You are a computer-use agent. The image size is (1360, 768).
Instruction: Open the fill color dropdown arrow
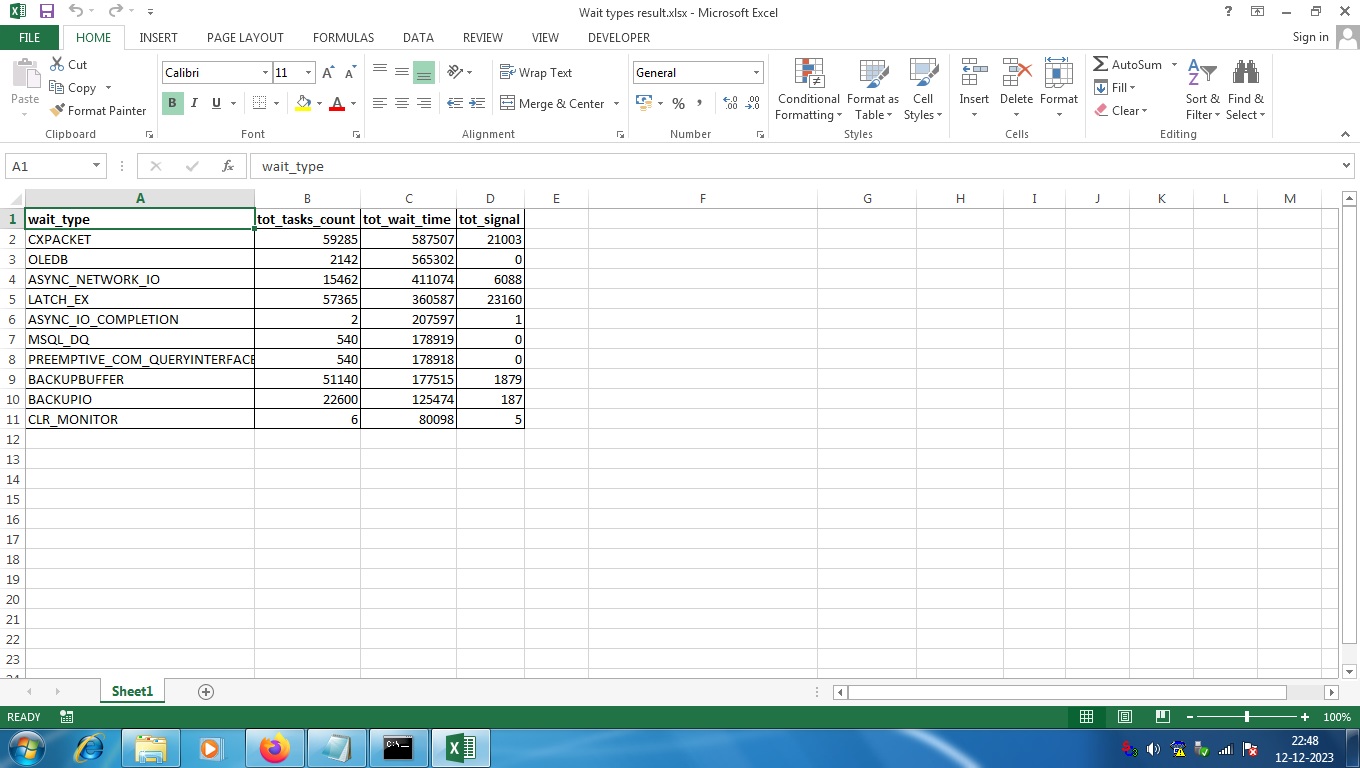pos(319,103)
